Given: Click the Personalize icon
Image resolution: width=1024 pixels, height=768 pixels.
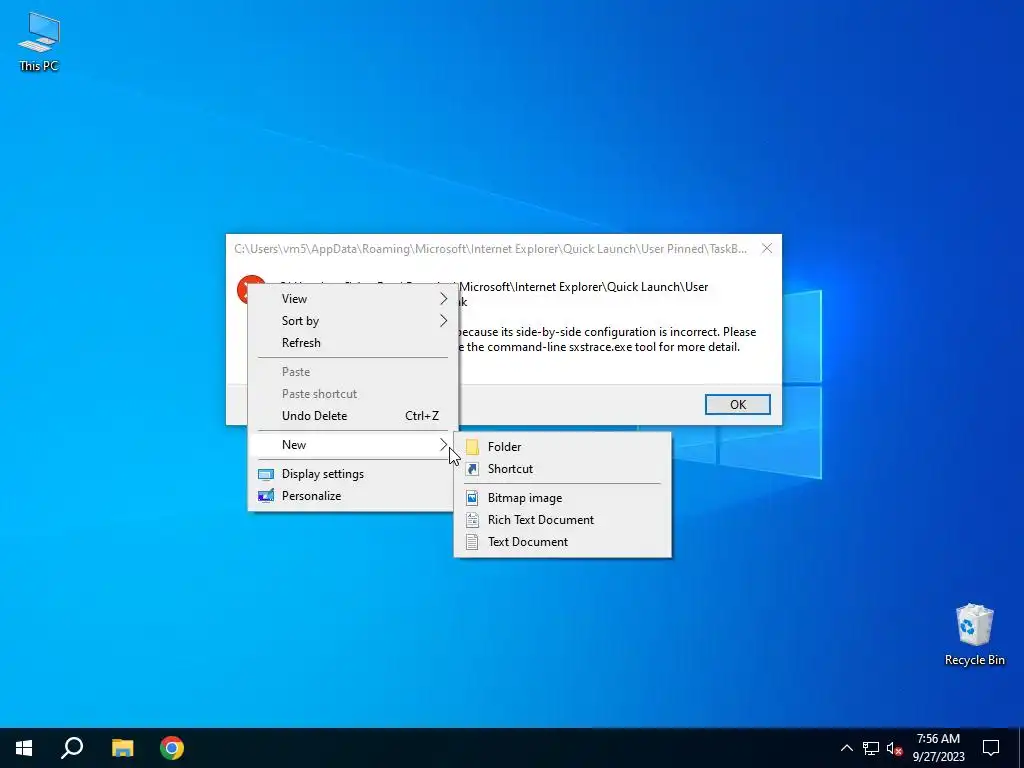Looking at the screenshot, I should [x=266, y=496].
